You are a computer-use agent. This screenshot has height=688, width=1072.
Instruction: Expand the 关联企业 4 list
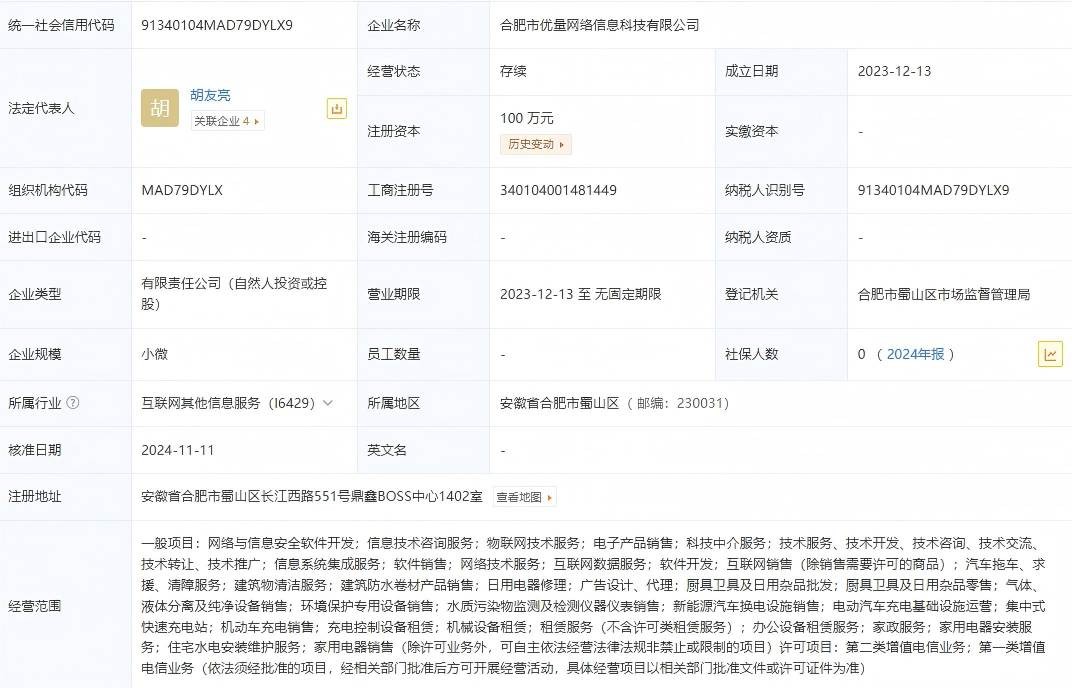[x=227, y=121]
